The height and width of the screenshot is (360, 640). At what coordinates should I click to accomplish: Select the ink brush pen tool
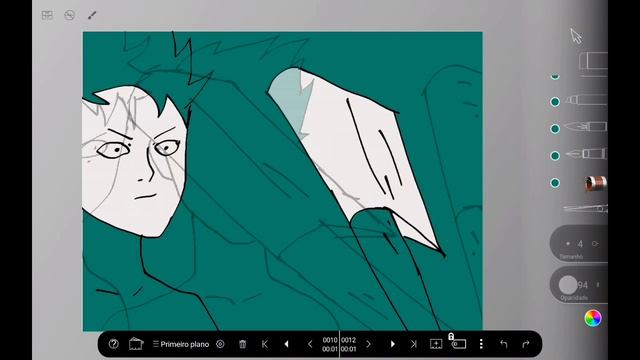coord(586,127)
